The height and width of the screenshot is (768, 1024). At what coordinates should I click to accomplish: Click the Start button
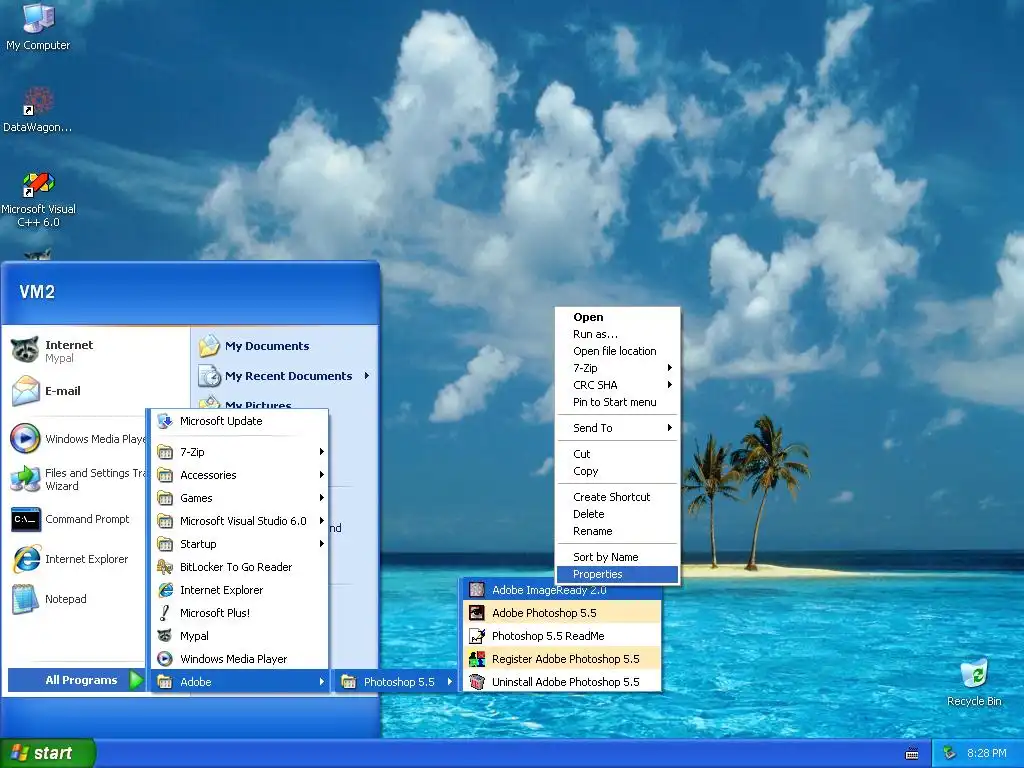click(48, 753)
